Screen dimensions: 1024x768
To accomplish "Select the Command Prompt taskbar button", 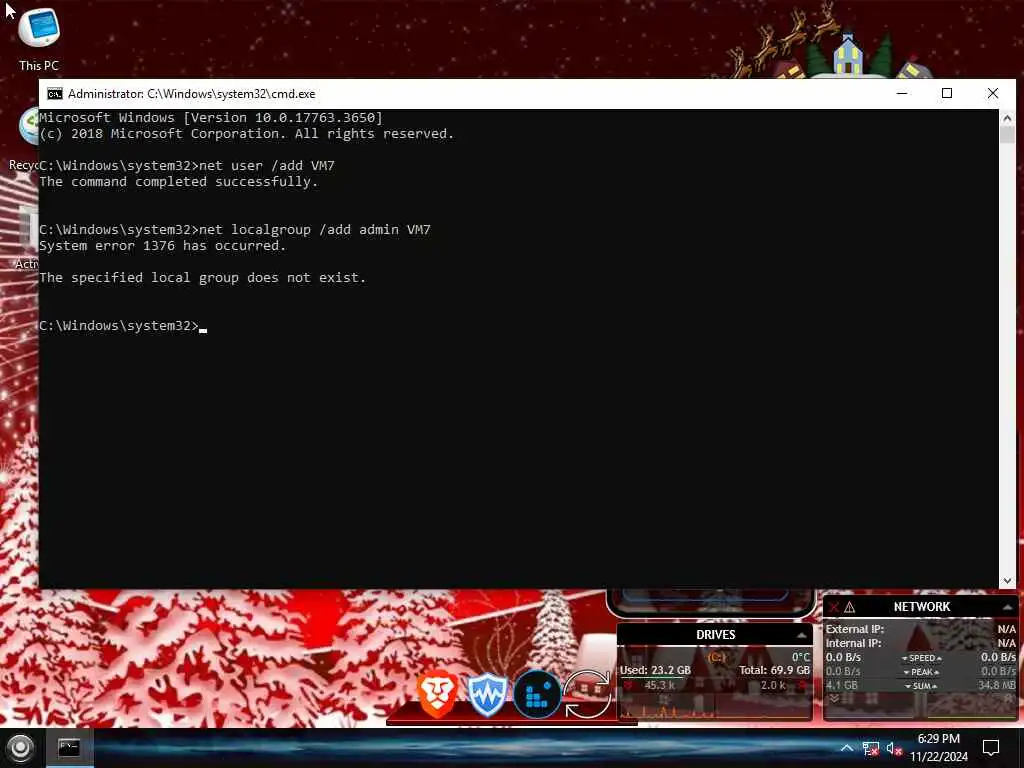I will [x=69, y=748].
